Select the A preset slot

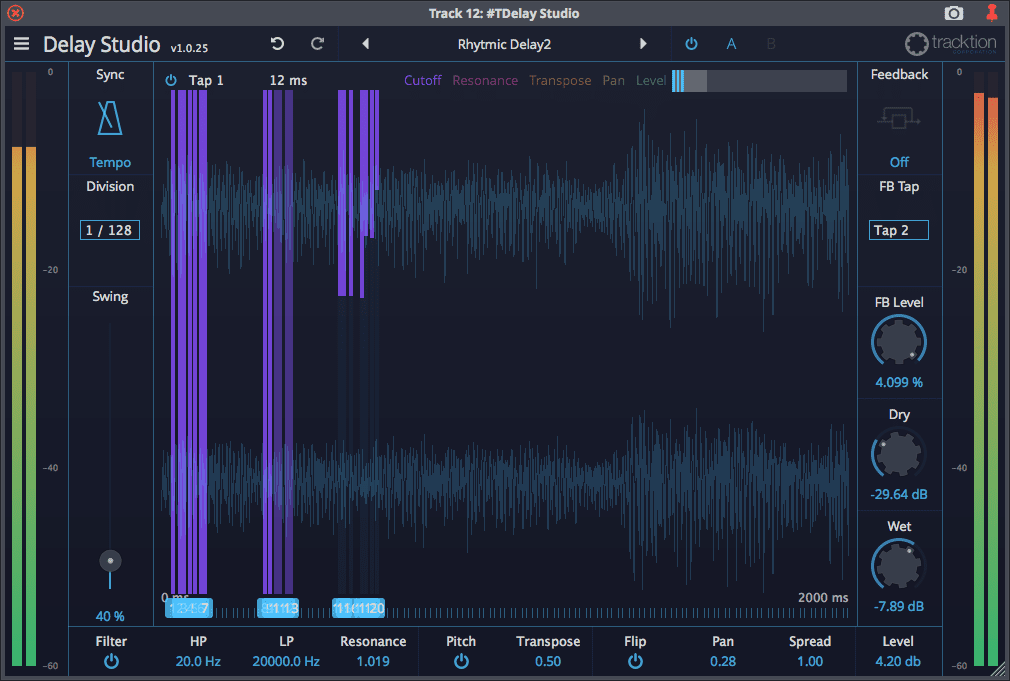[731, 44]
